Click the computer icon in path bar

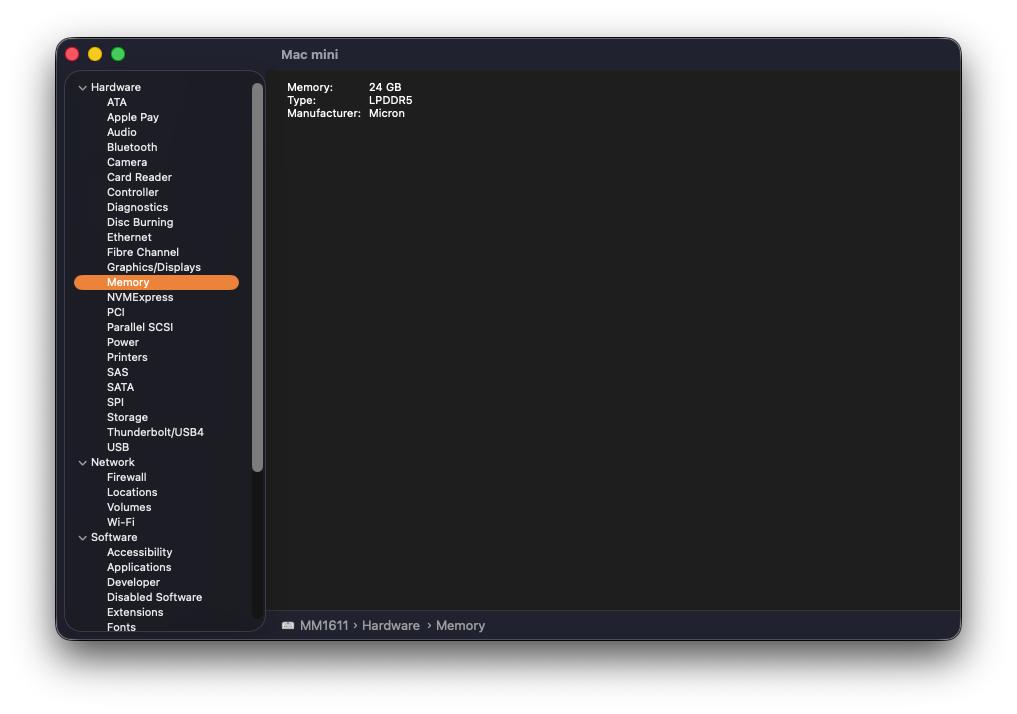288,626
